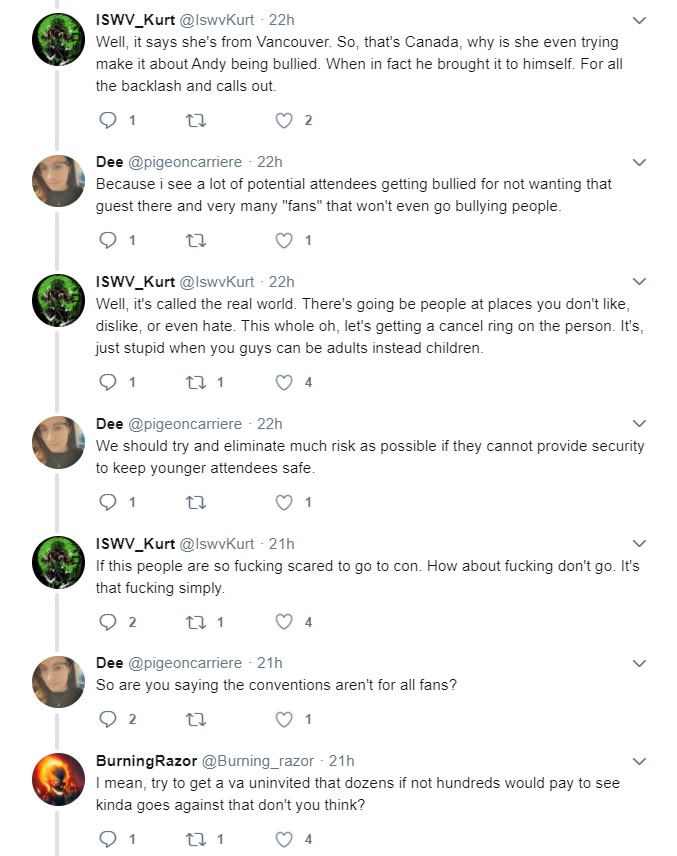Open BurningRazor's flaming skull avatar
The width and height of the screenshot is (677, 856).
tap(58, 779)
